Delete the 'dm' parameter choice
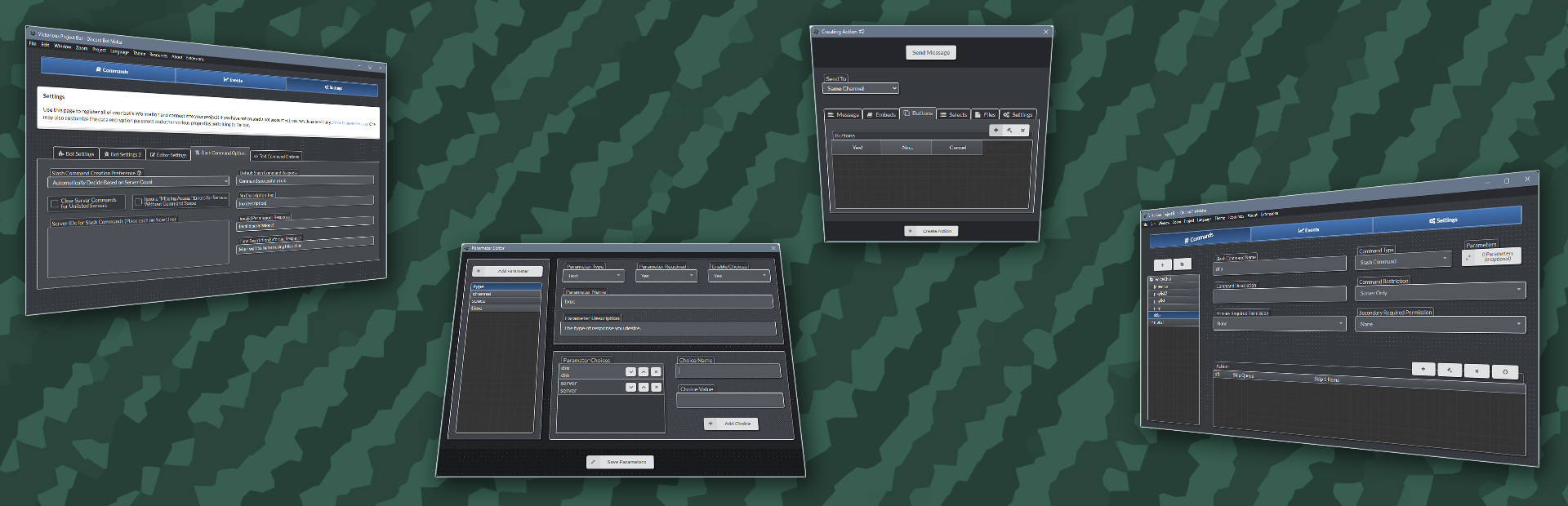This screenshot has width=1568, height=506. 656,371
